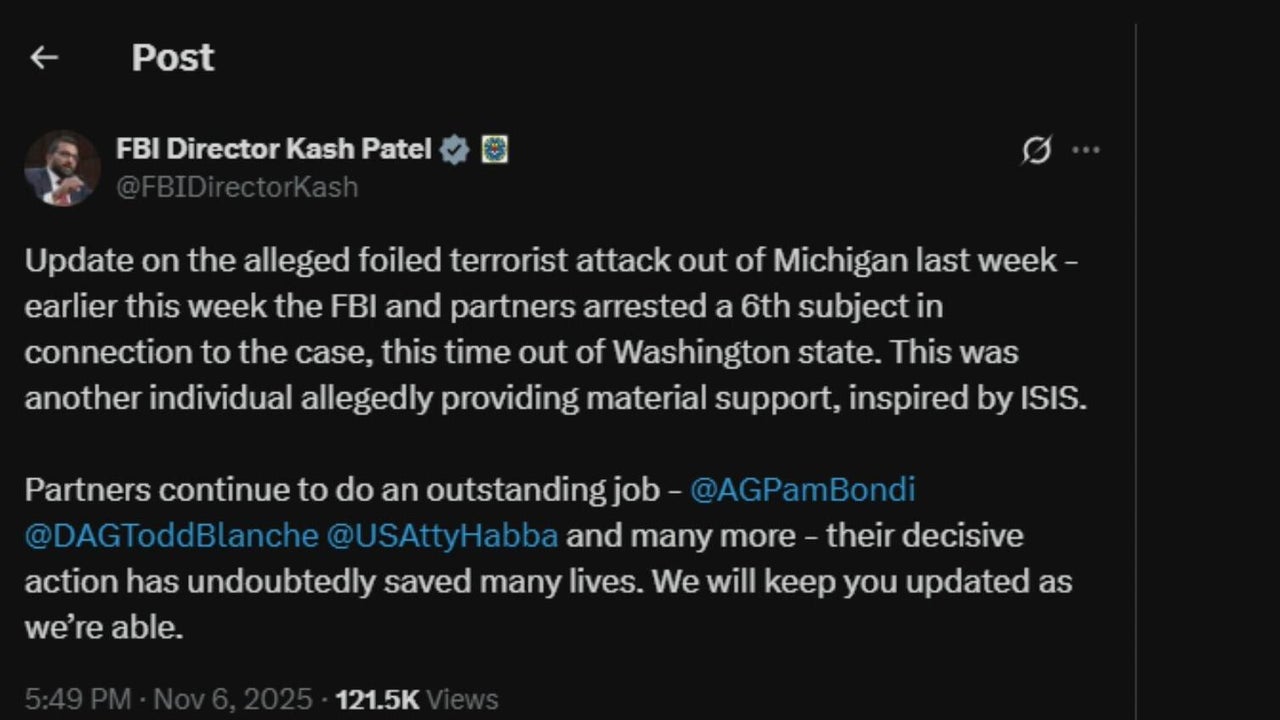
Task: Click the display name FBI Director Kash Patel
Action: pos(273,149)
